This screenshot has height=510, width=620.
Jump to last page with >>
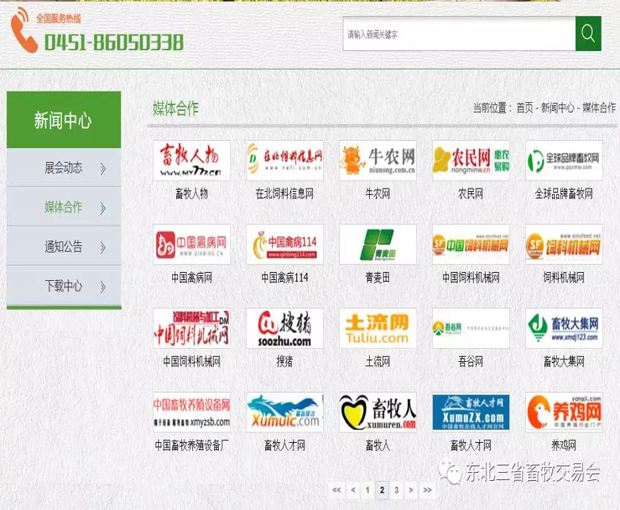pos(427,490)
